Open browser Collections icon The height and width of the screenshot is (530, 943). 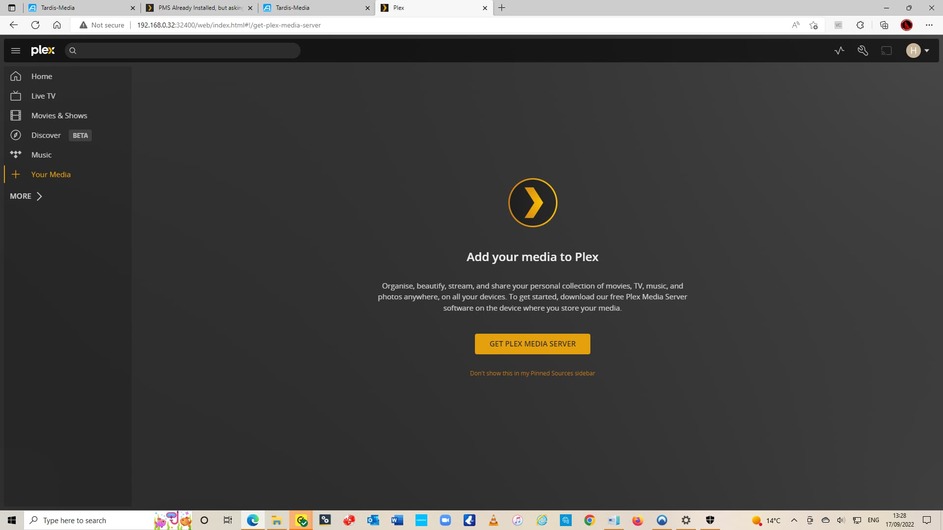tap(884, 25)
